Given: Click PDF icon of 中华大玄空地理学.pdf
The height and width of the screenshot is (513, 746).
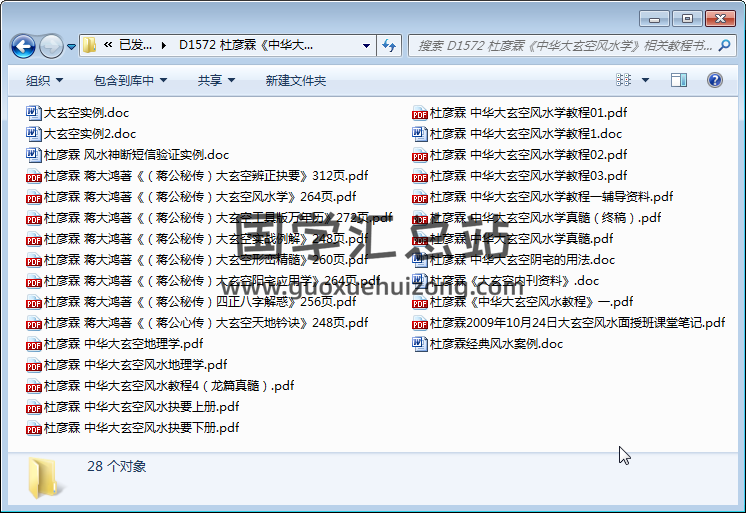Looking at the screenshot, I should pos(33,344).
